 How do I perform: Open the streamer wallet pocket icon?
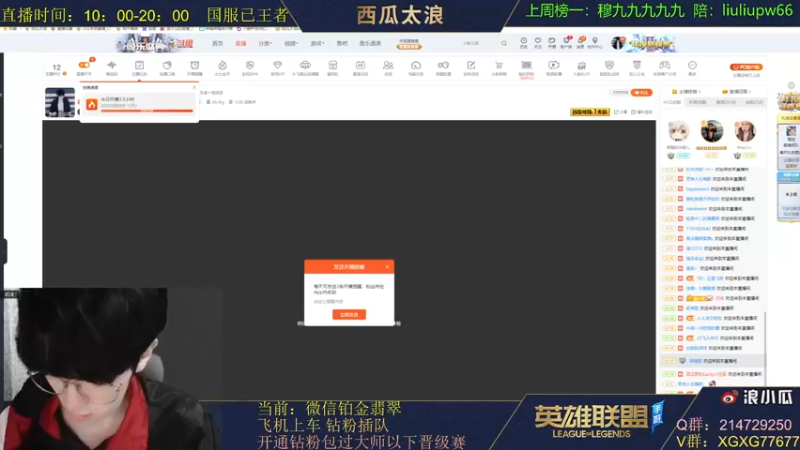tap(167, 67)
